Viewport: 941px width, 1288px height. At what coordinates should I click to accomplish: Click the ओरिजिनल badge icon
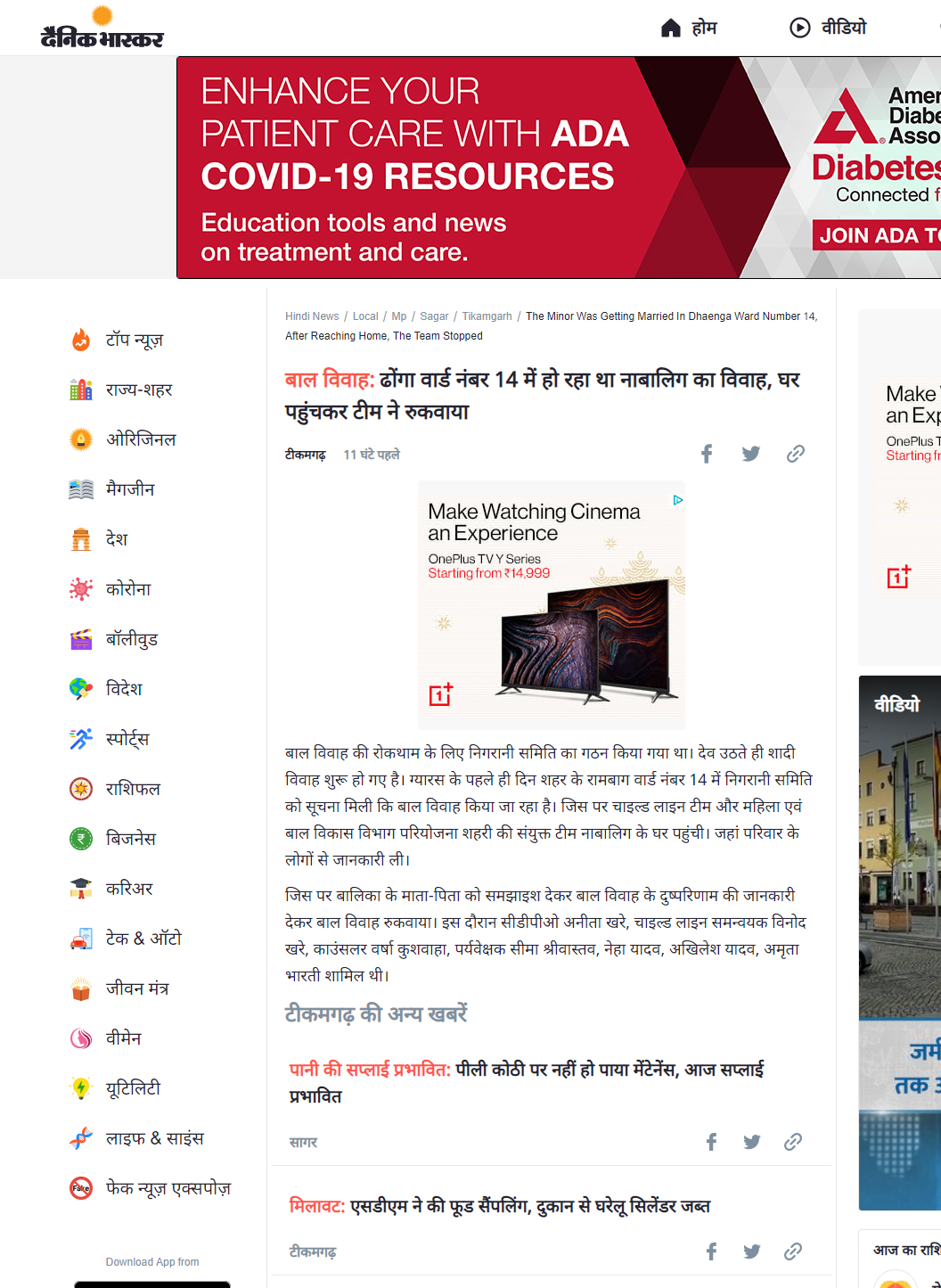click(x=81, y=439)
